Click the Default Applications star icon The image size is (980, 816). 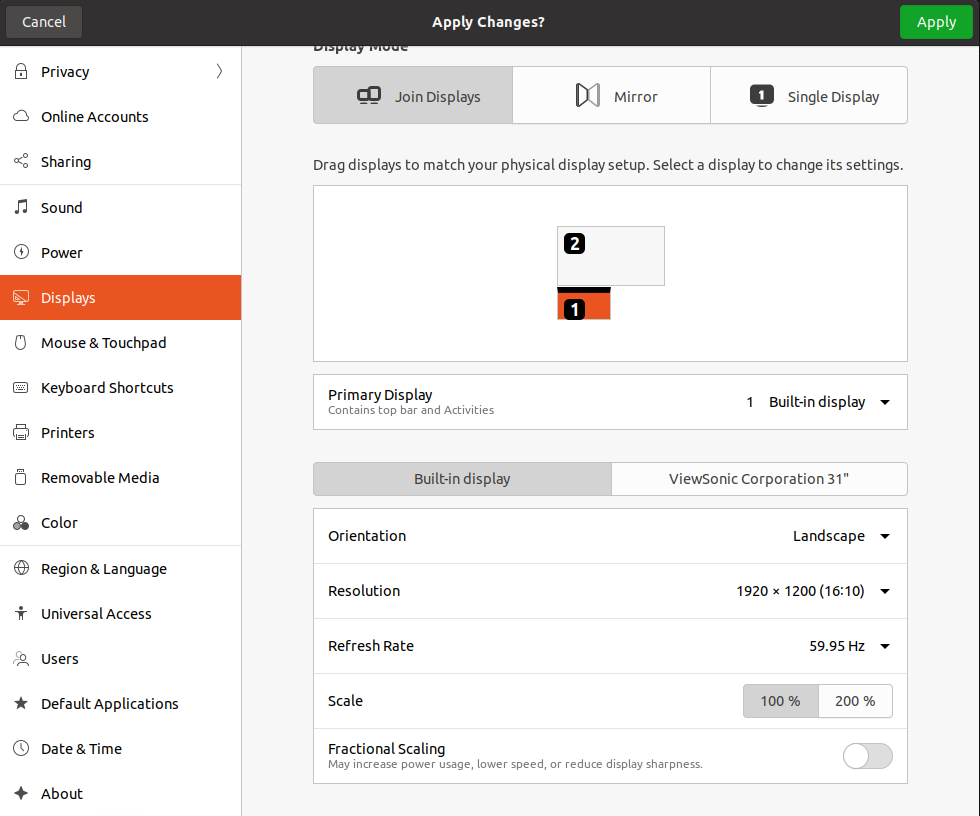[x=21, y=704]
